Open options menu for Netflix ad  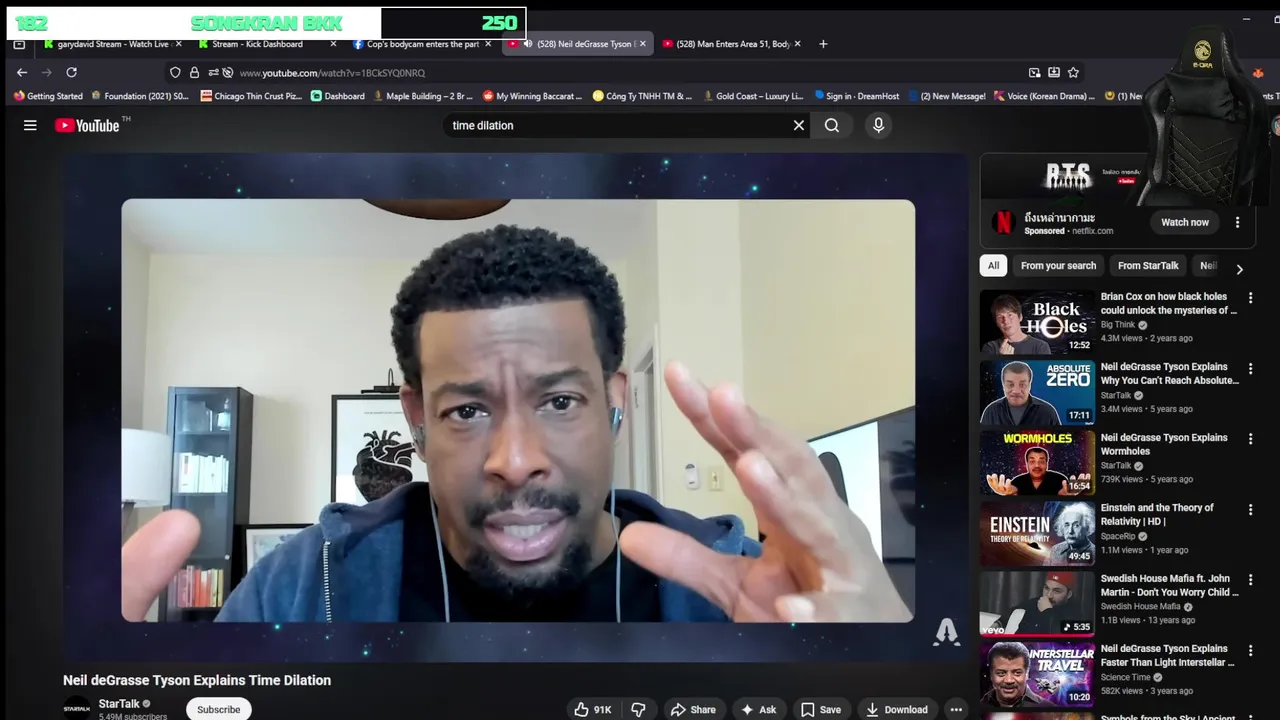click(1237, 222)
